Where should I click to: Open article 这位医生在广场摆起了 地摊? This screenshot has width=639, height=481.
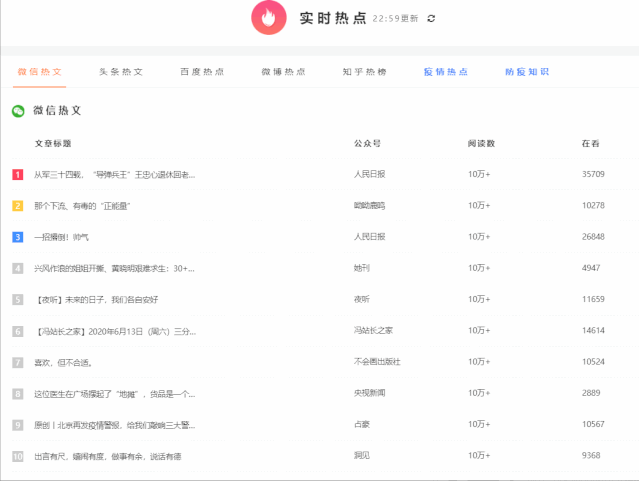pos(115,394)
